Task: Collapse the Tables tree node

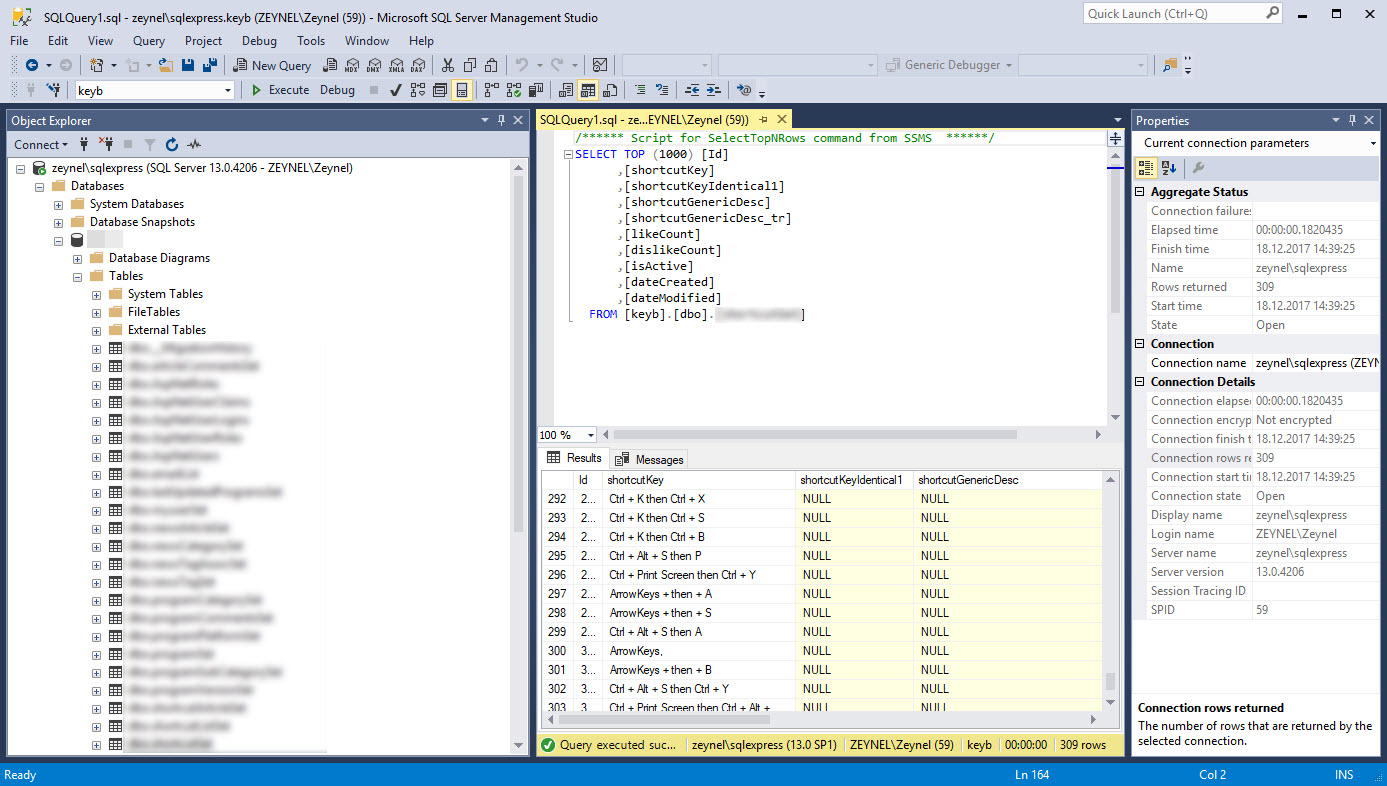Action: click(x=78, y=276)
